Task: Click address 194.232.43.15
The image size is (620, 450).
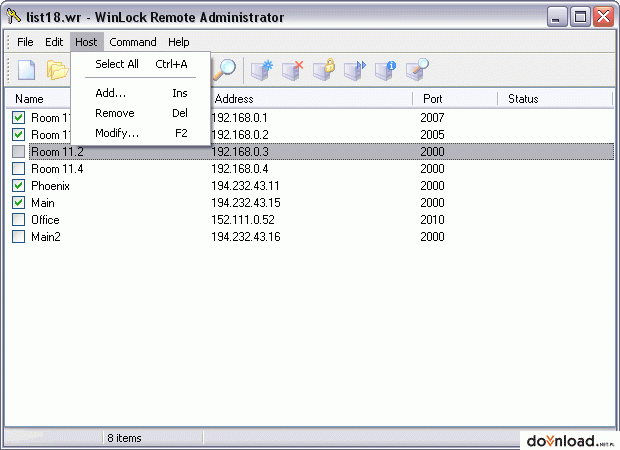Action: (246, 203)
